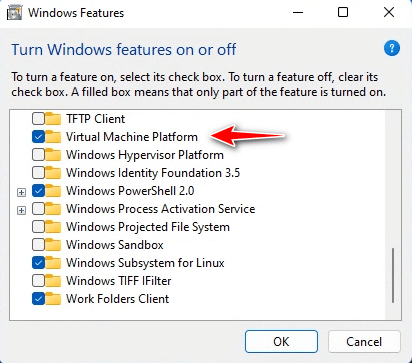Select the Windows TIFF IFilter label

119,281
